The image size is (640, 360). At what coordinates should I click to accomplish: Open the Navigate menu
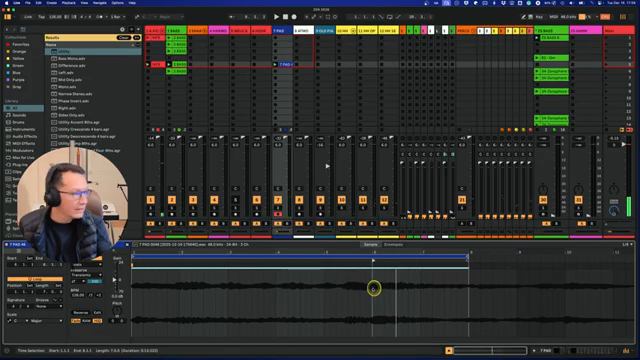pos(100,3)
